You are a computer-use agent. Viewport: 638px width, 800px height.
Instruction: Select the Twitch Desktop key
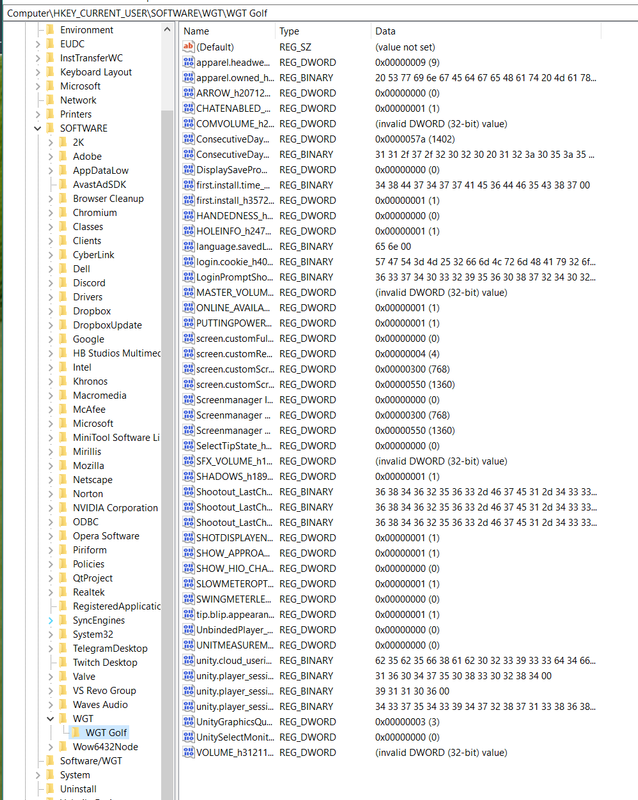(105, 662)
